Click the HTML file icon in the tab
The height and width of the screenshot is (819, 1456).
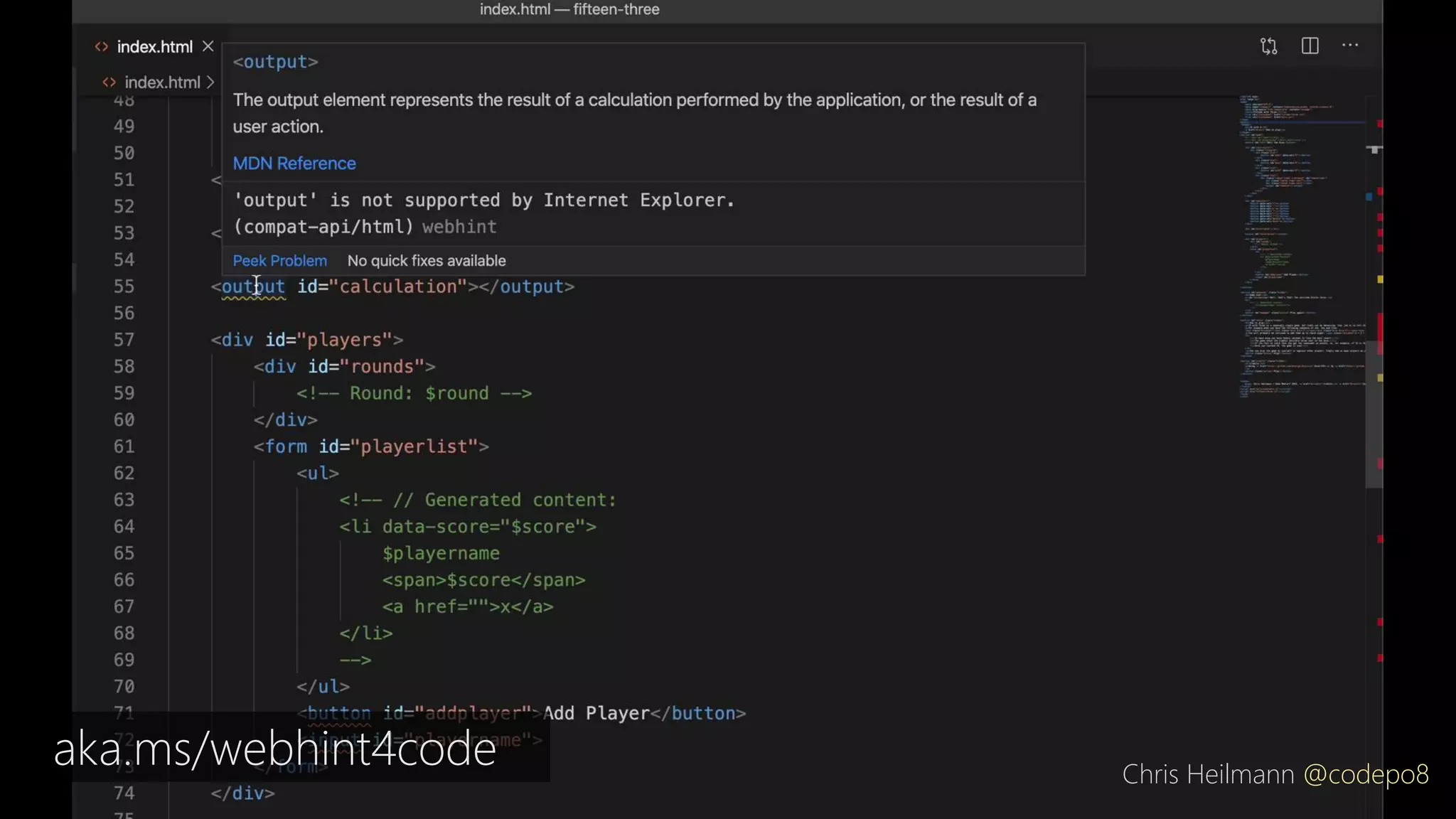coord(102,47)
